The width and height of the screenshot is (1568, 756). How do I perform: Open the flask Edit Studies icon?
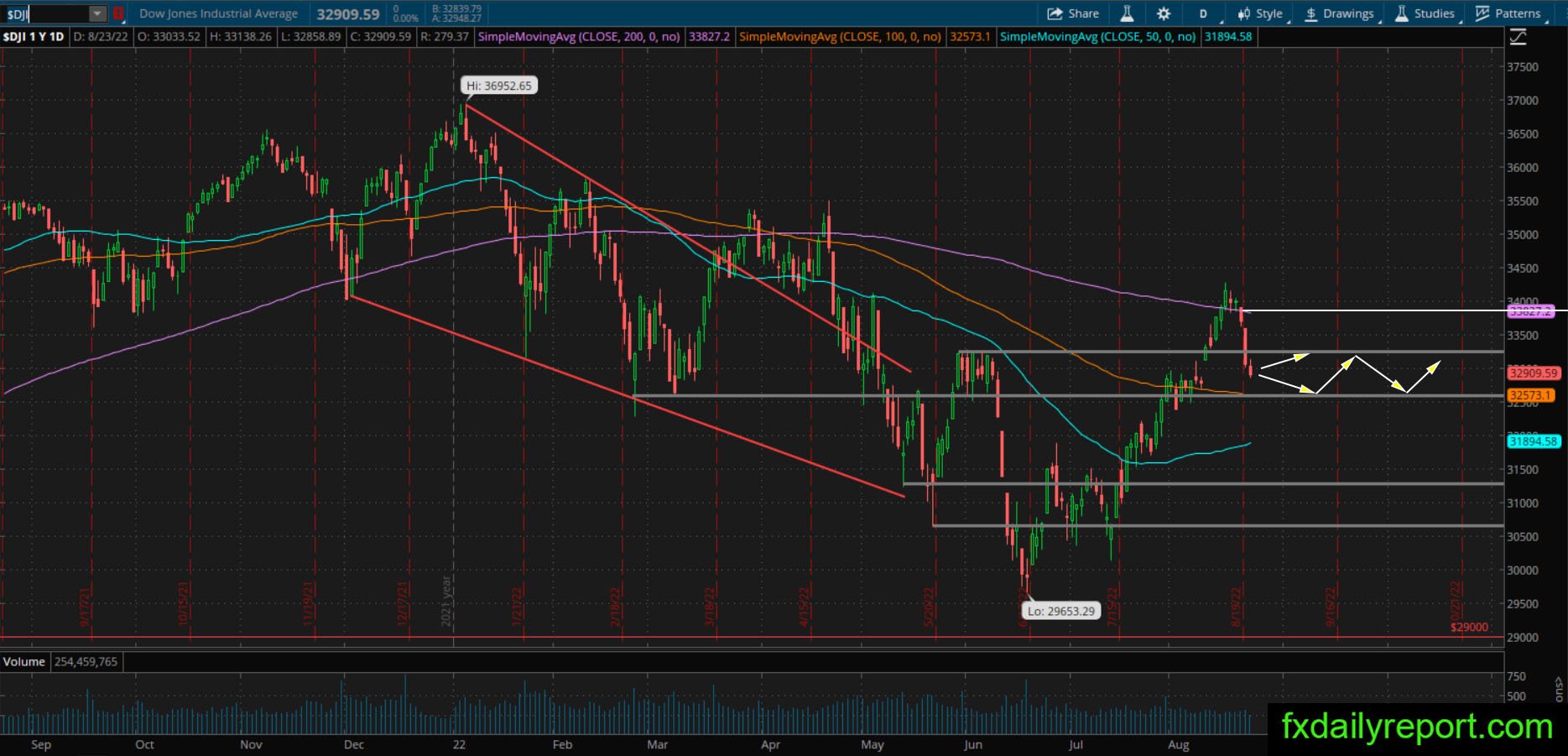pyautogui.click(x=1127, y=13)
